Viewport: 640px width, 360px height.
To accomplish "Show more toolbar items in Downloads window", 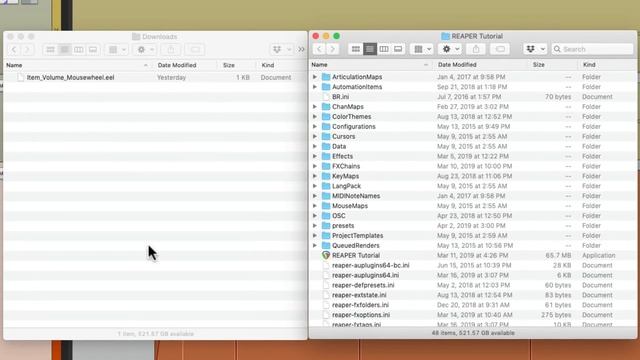I will coord(301,50).
